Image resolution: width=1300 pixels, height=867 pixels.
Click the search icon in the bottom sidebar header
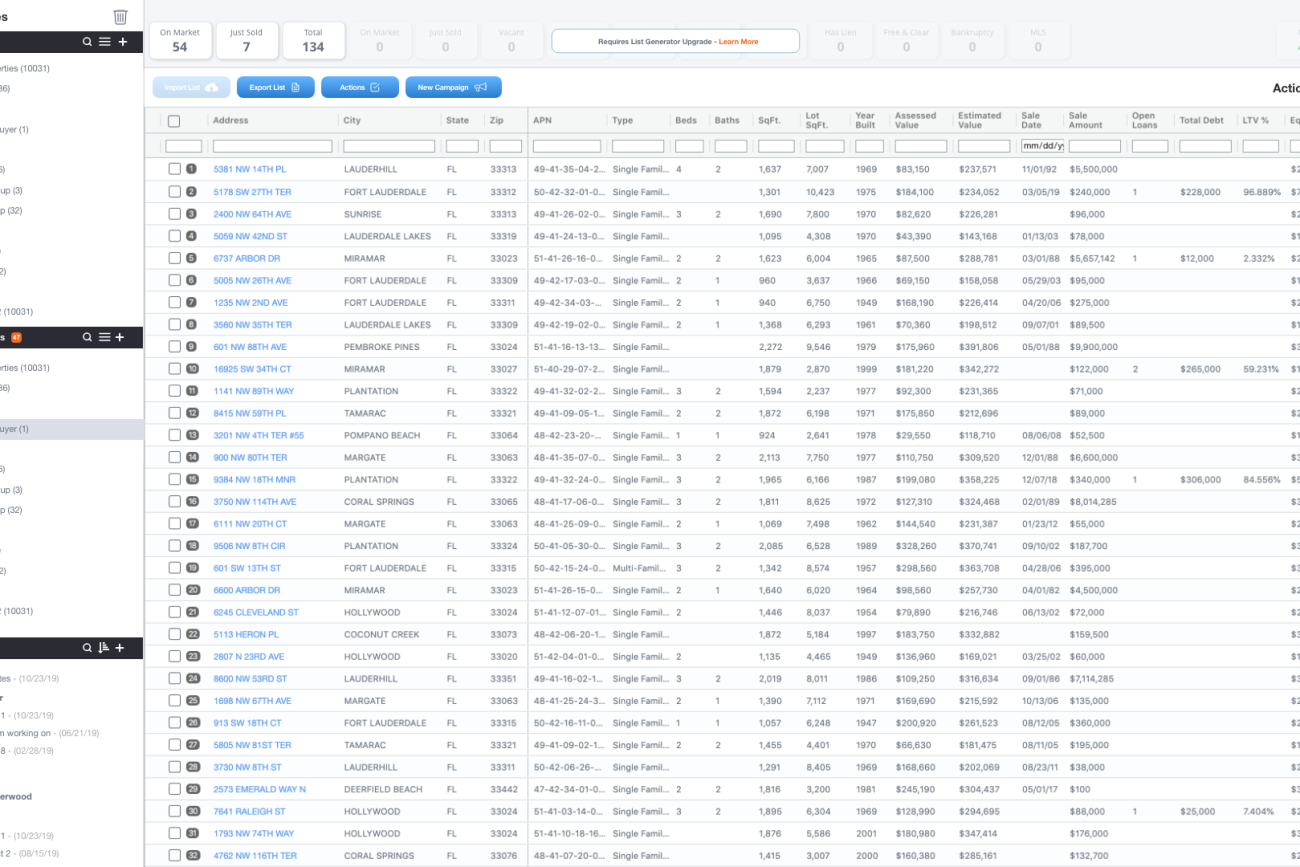point(87,648)
